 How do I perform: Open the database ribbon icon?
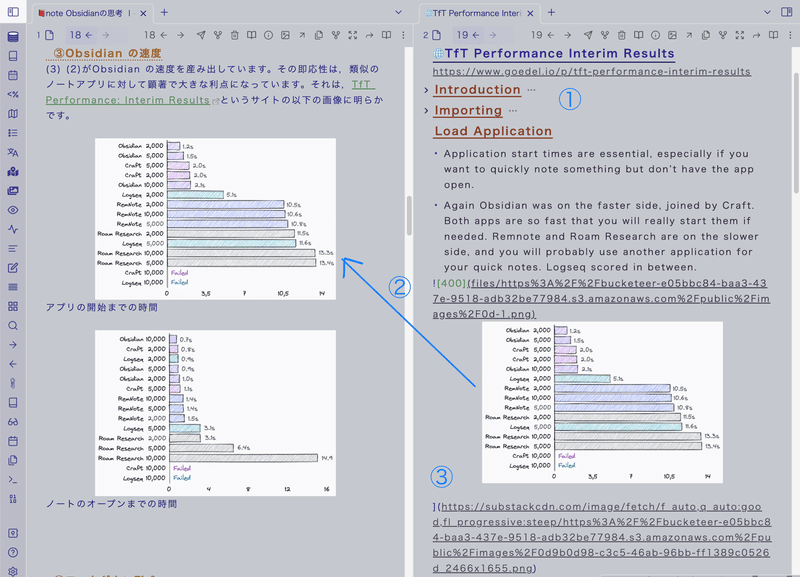pos(13,37)
